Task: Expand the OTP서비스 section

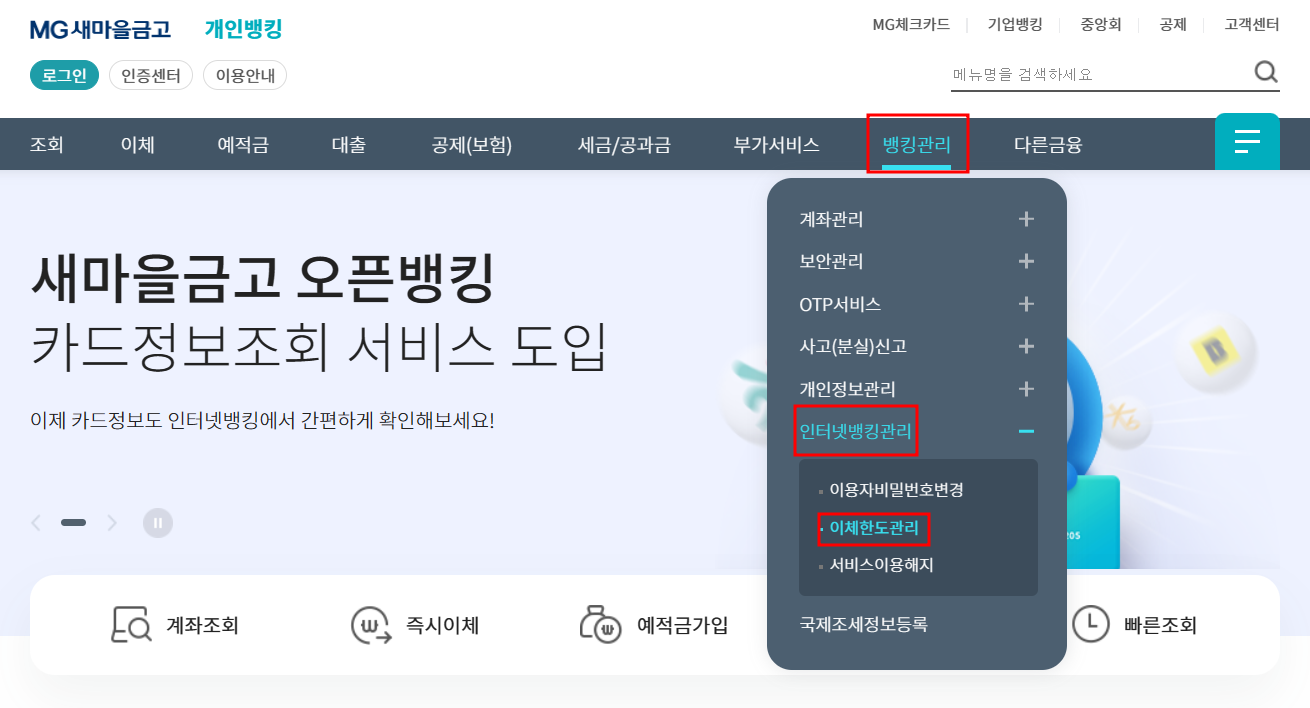Action: pyautogui.click(x=1026, y=304)
